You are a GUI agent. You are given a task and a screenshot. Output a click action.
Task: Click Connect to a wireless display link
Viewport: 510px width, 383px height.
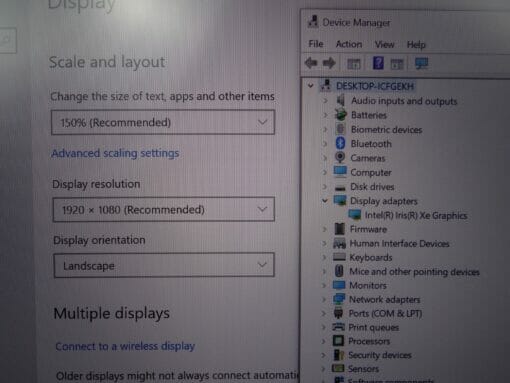click(125, 346)
